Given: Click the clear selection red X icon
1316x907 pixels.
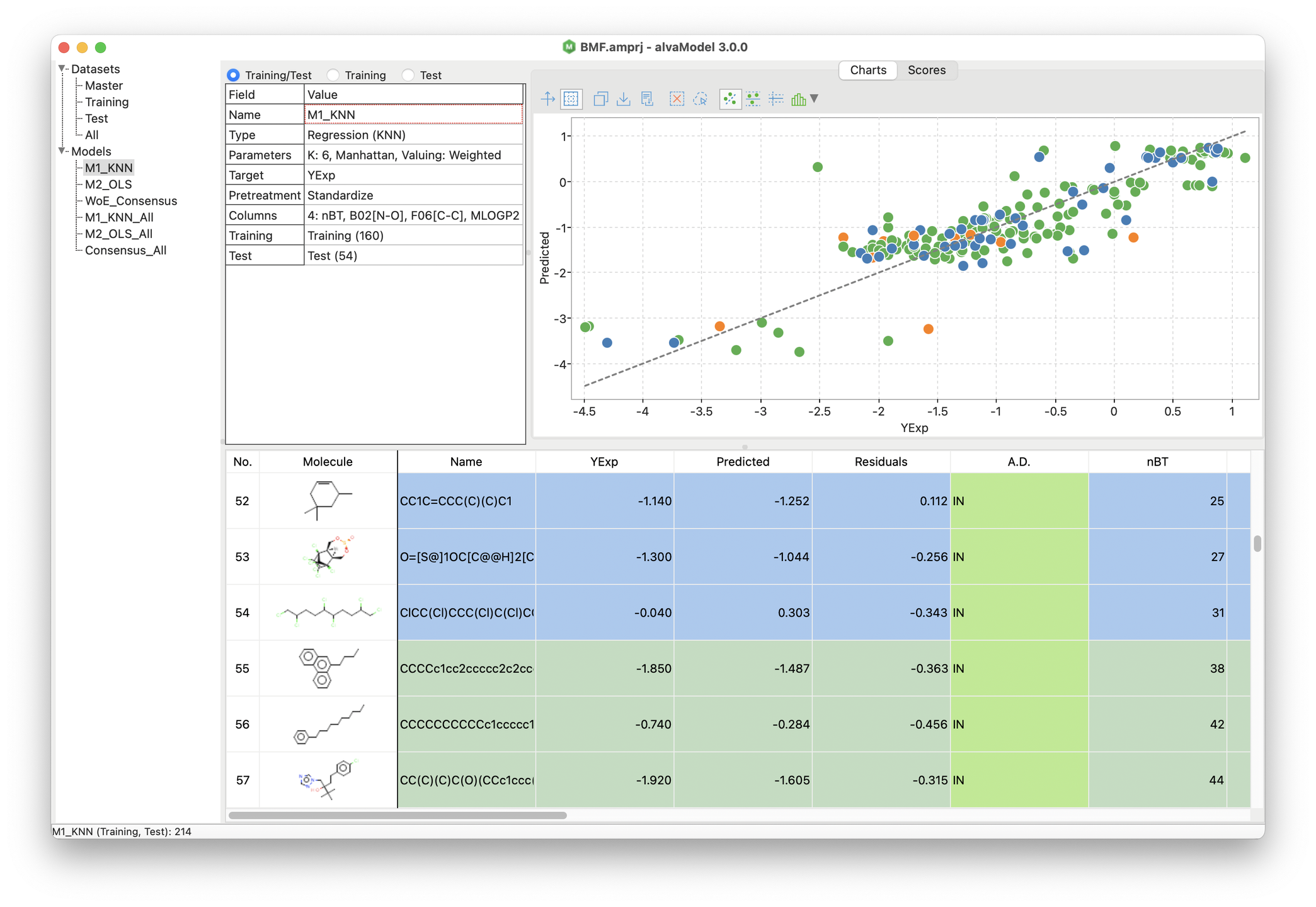Looking at the screenshot, I should [x=677, y=99].
